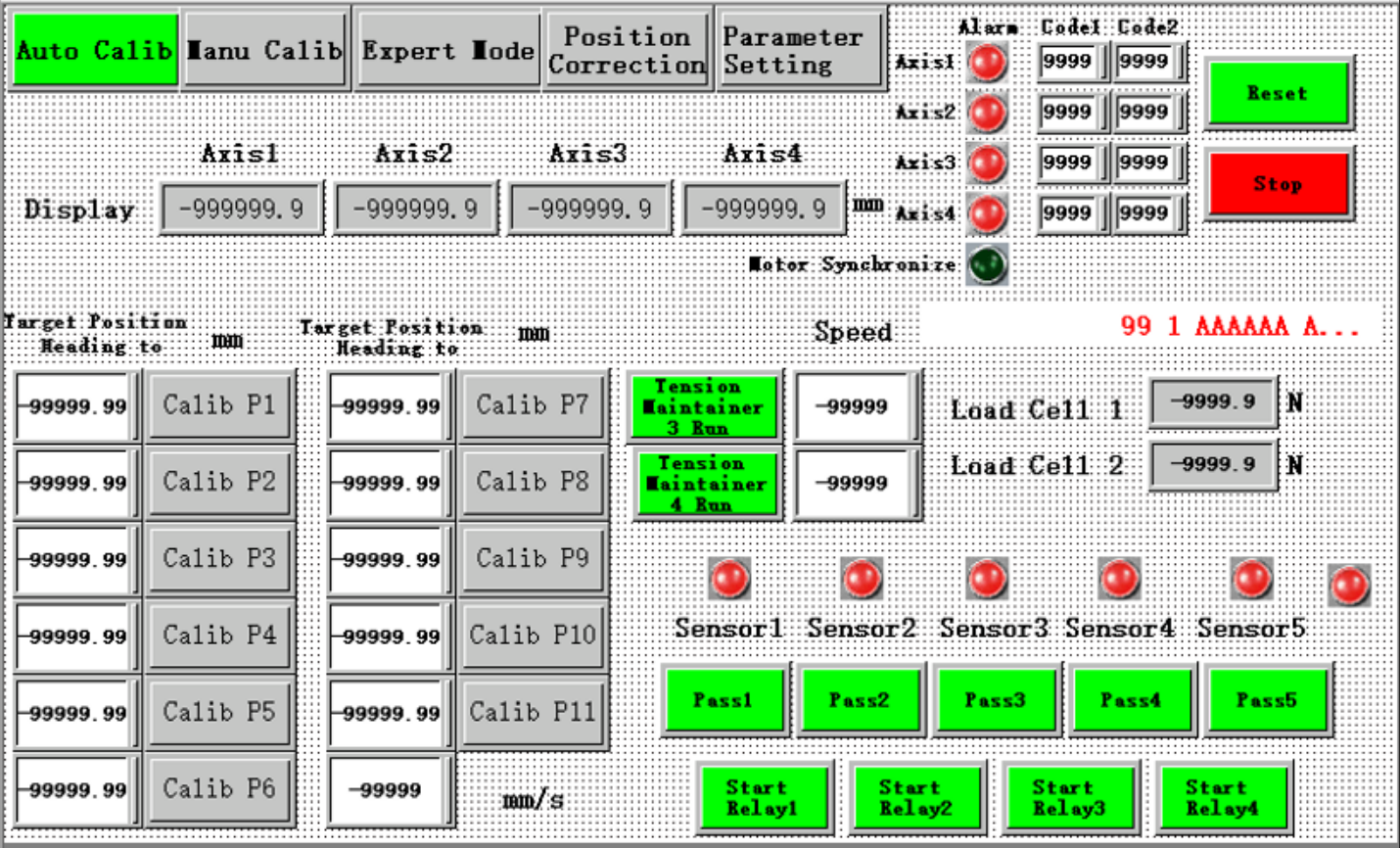Open the Parameter Setting tab

pyautogui.click(x=799, y=51)
